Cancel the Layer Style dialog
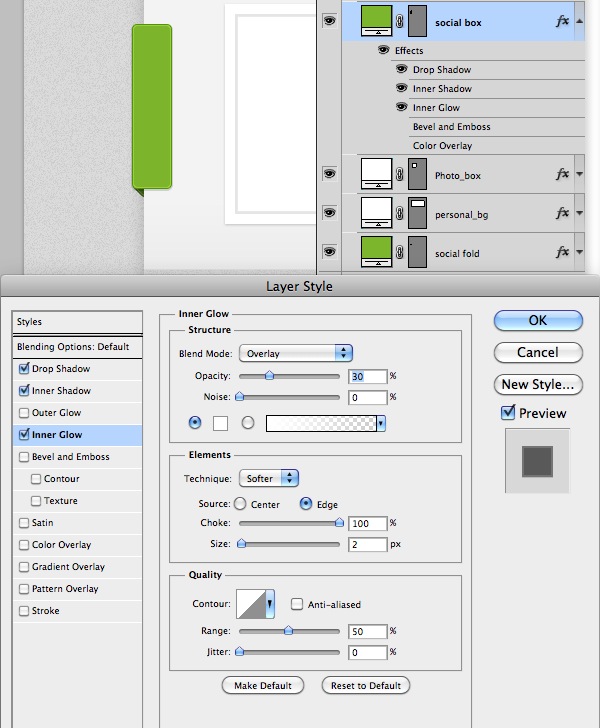The height and width of the screenshot is (728, 600). click(x=538, y=352)
